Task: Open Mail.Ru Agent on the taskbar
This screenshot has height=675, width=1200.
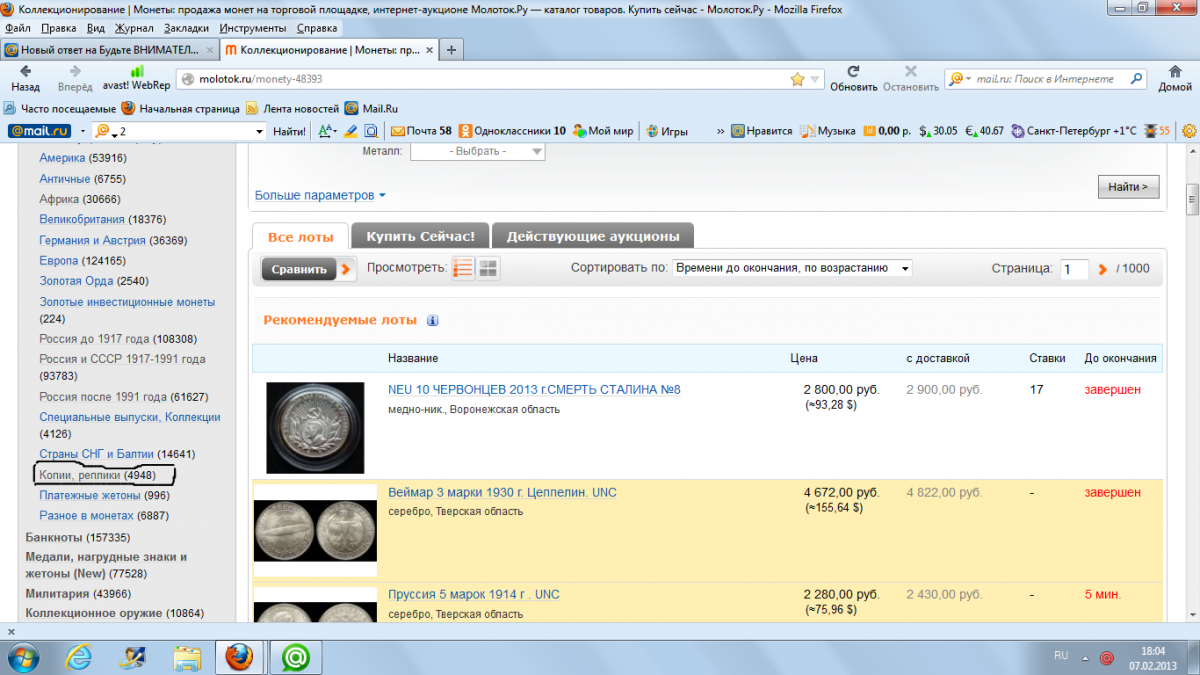Action: (295, 657)
